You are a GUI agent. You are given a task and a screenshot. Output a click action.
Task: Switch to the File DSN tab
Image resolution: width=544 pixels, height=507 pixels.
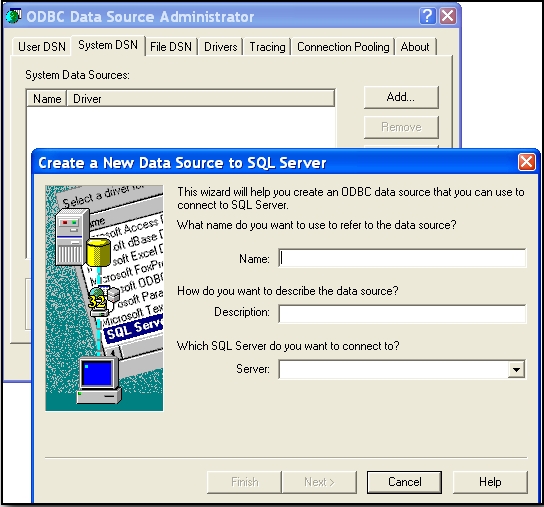[x=171, y=47]
